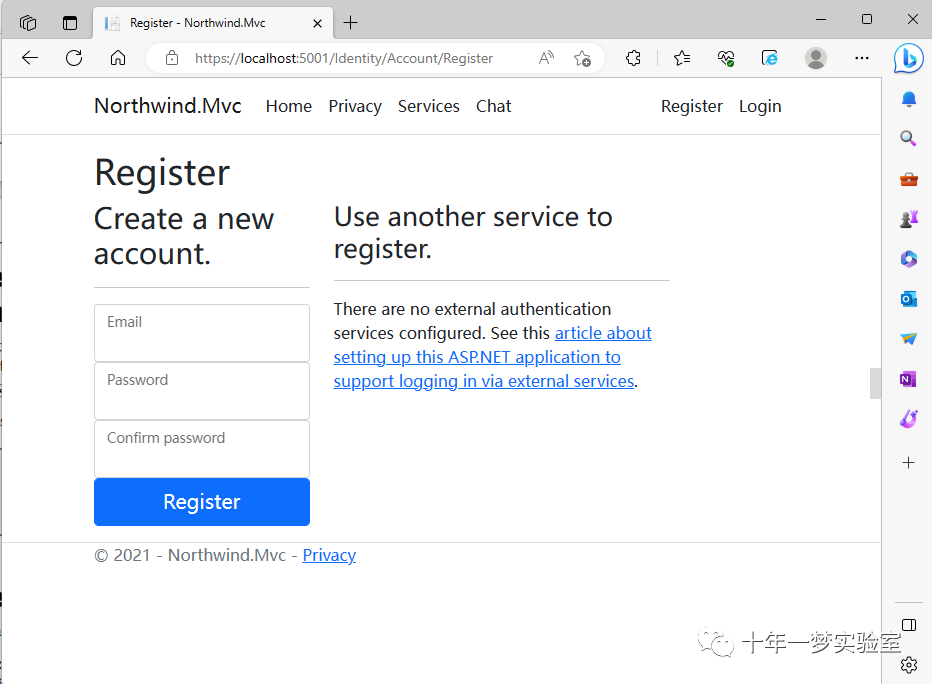Navigate to Privacy in navbar

[355, 106]
